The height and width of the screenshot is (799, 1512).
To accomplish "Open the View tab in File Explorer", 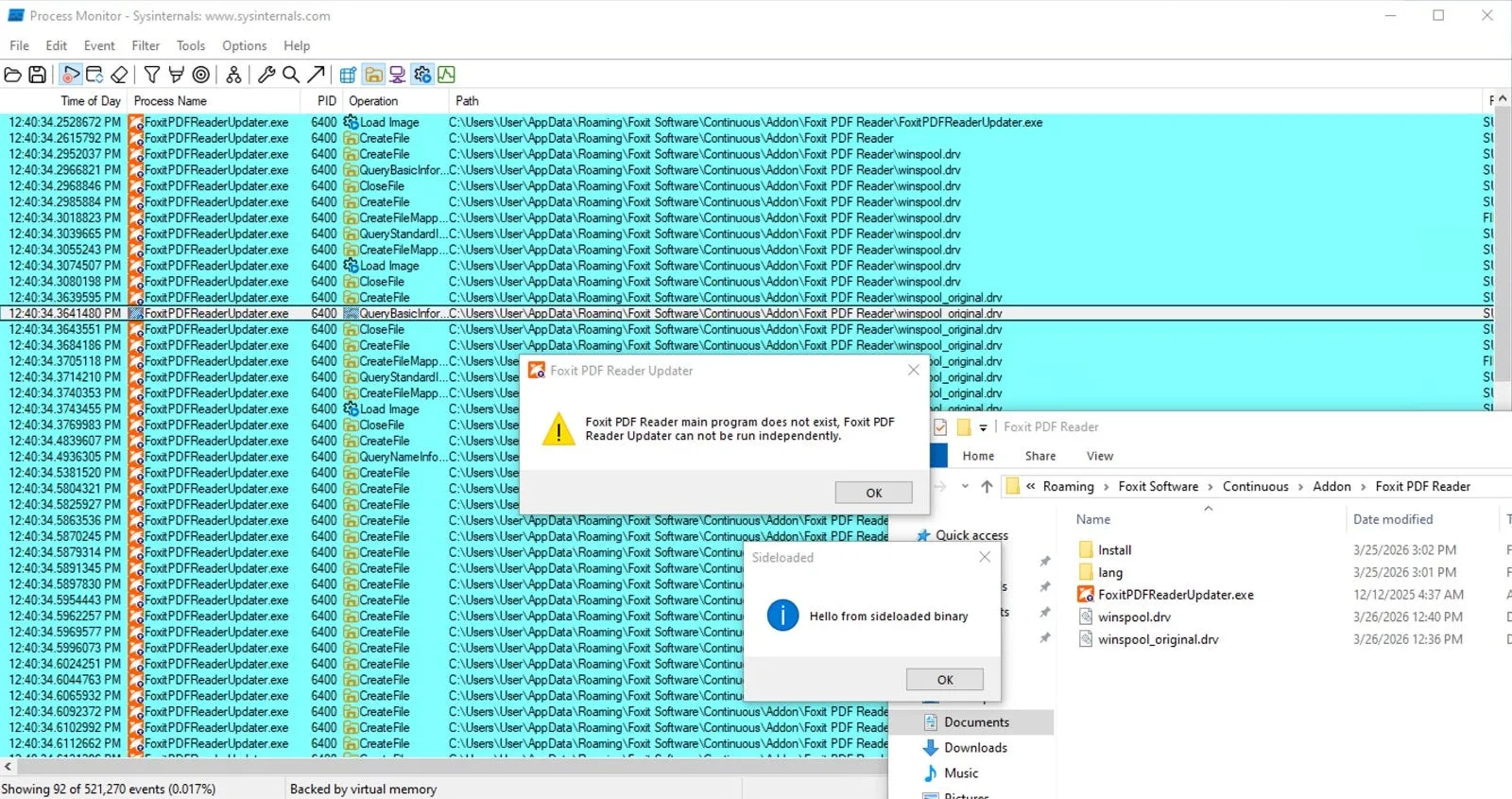I will click(1100, 456).
